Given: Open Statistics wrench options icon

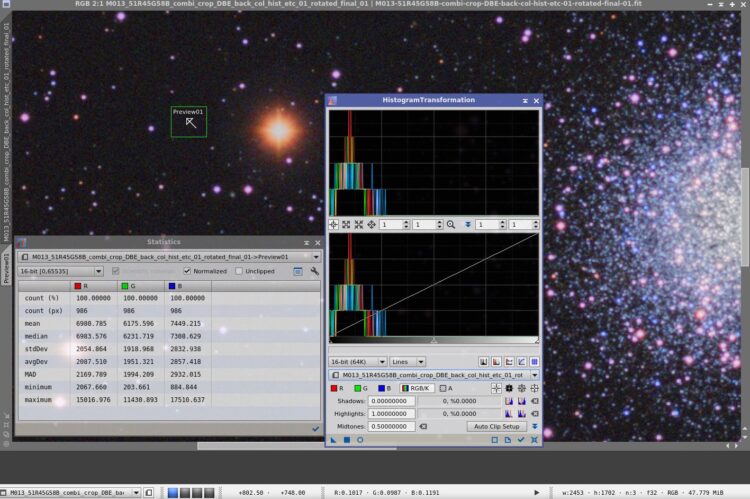Looking at the screenshot, I should pyautogui.click(x=314, y=271).
